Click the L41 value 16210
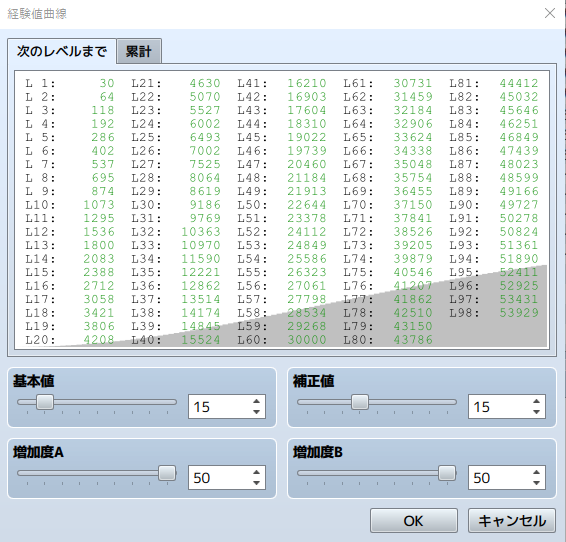Viewport: 566px width, 542px height. coord(307,83)
